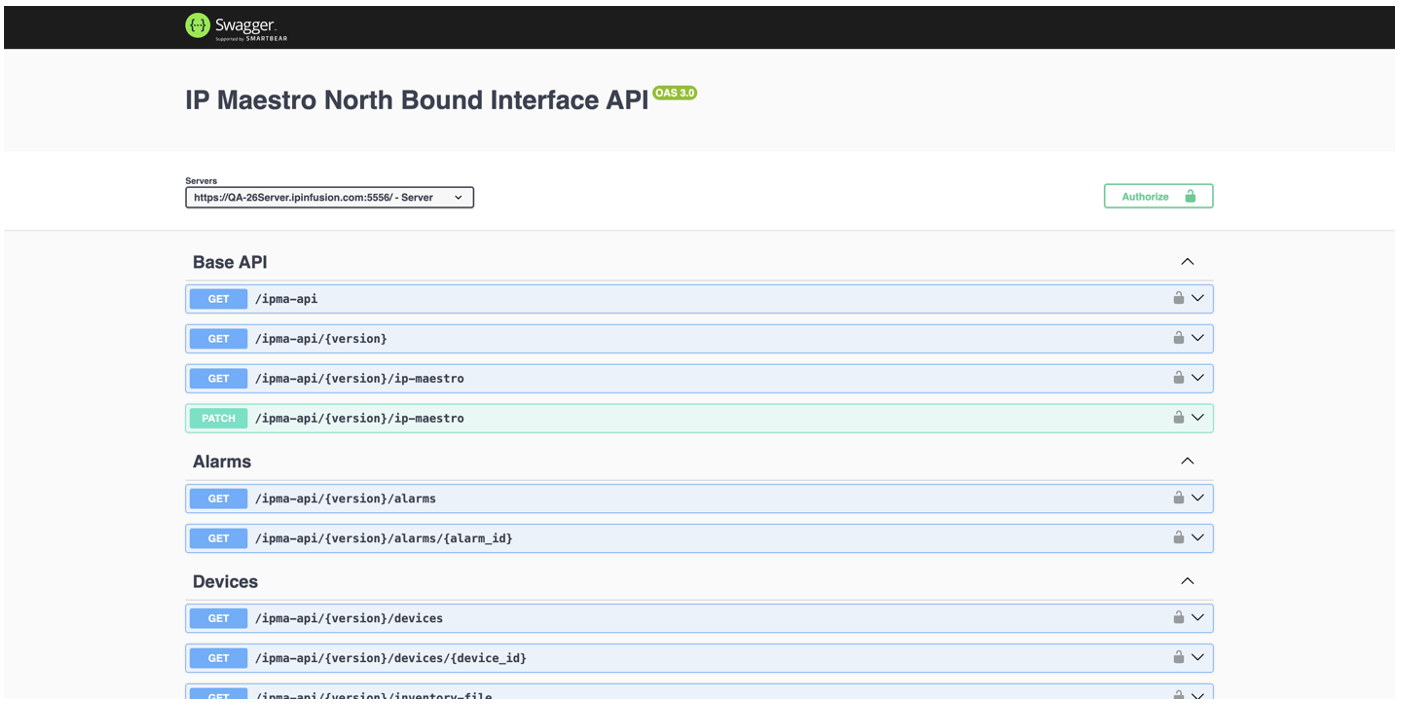Click the alarms/{alarm_id} path text
The image size is (1408, 726).
[384, 538]
